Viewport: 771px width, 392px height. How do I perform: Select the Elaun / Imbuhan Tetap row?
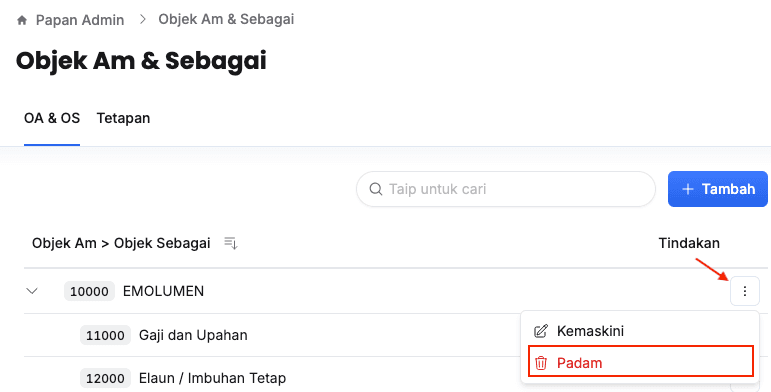272,378
